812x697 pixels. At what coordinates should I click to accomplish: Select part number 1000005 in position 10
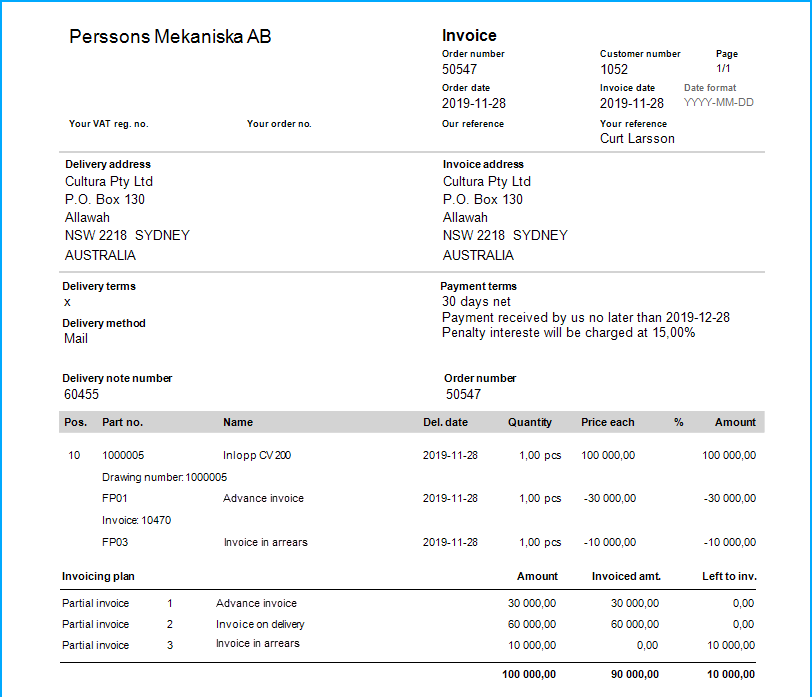click(x=123, y=455)
